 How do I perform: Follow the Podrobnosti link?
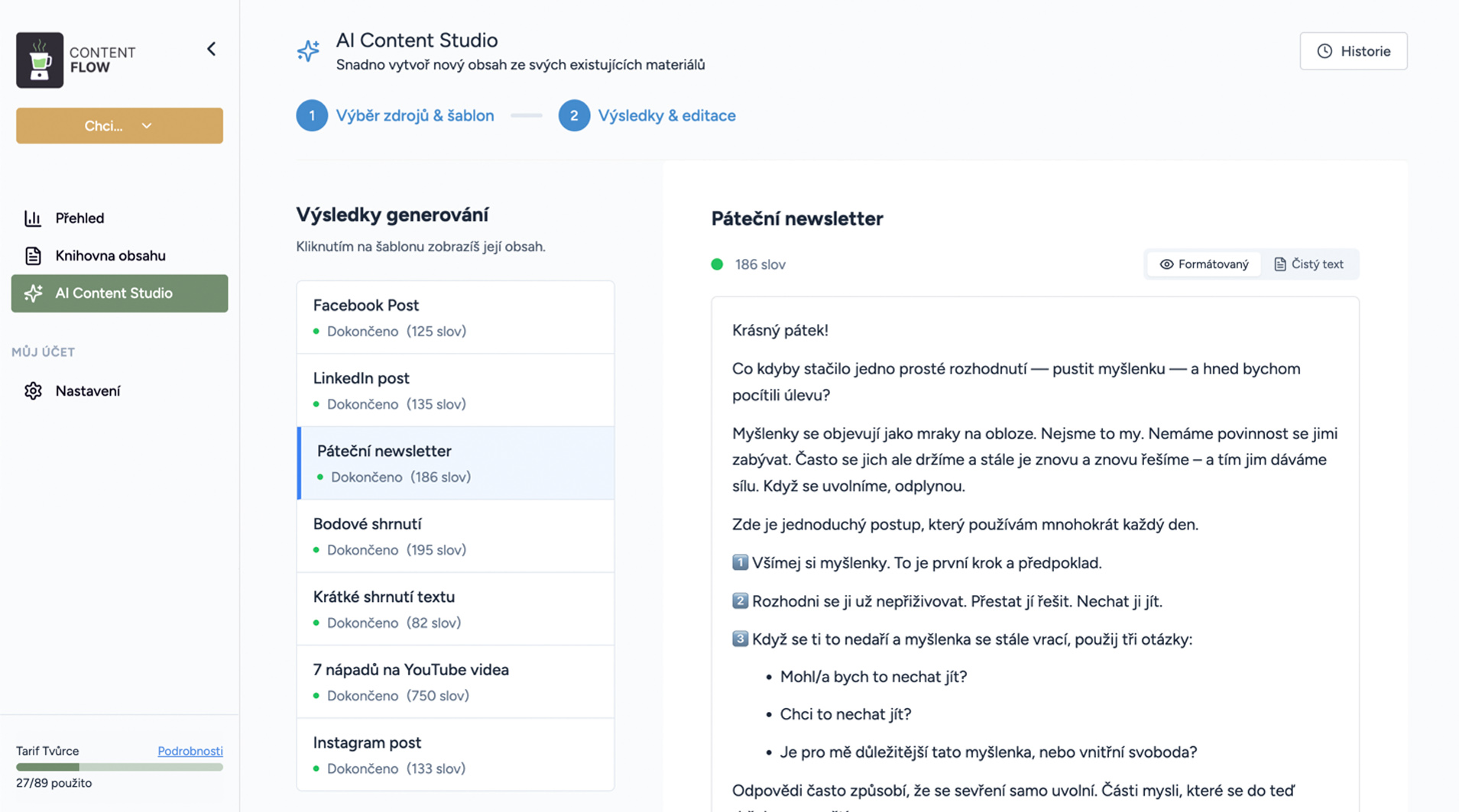click(190, 751)
